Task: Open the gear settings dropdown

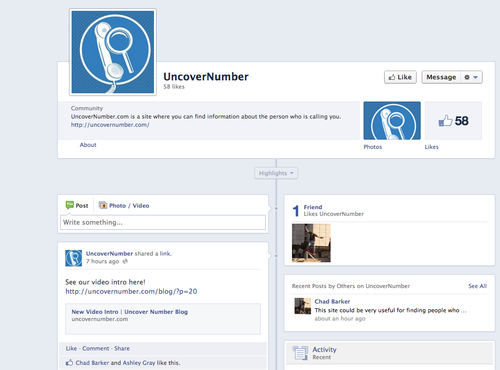Action: (x=471, y=77)
